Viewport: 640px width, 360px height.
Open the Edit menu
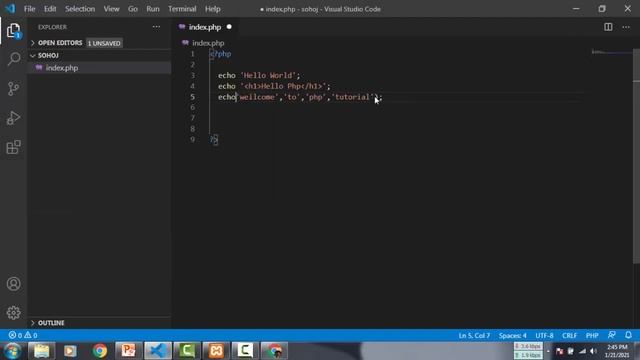(50, 9)
